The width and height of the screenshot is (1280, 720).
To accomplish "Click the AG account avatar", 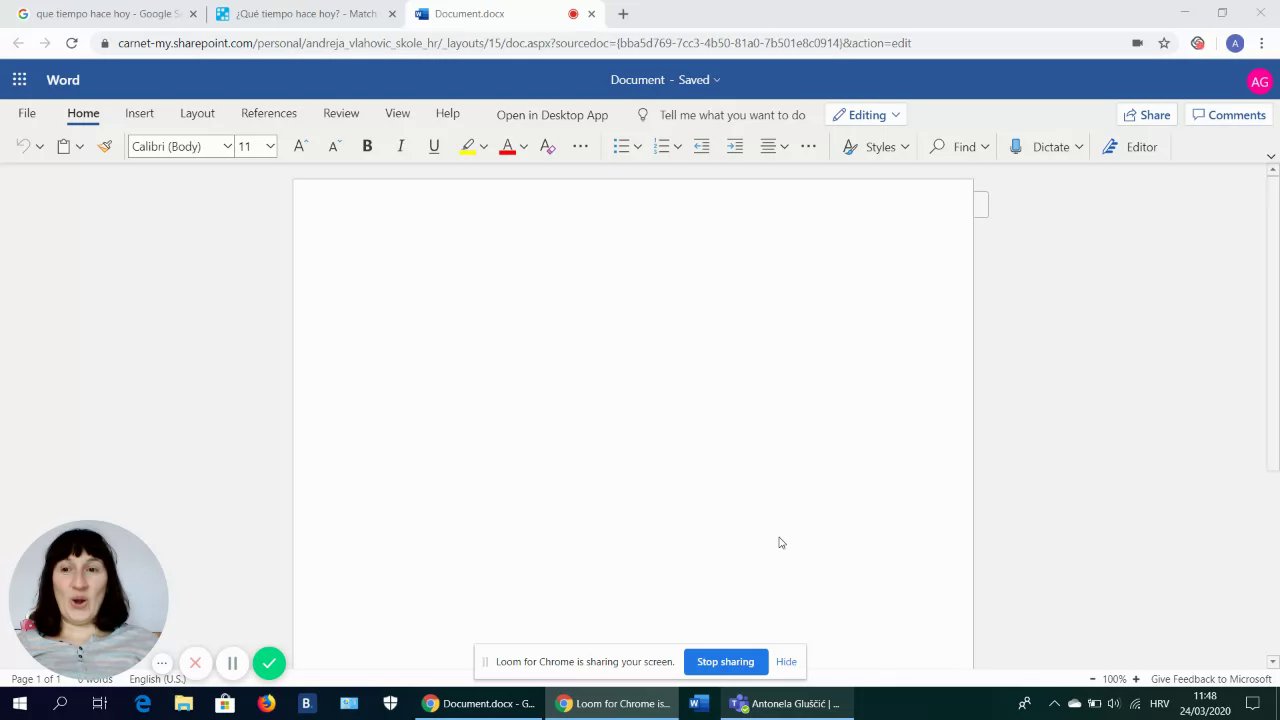I will (1259, 82).
